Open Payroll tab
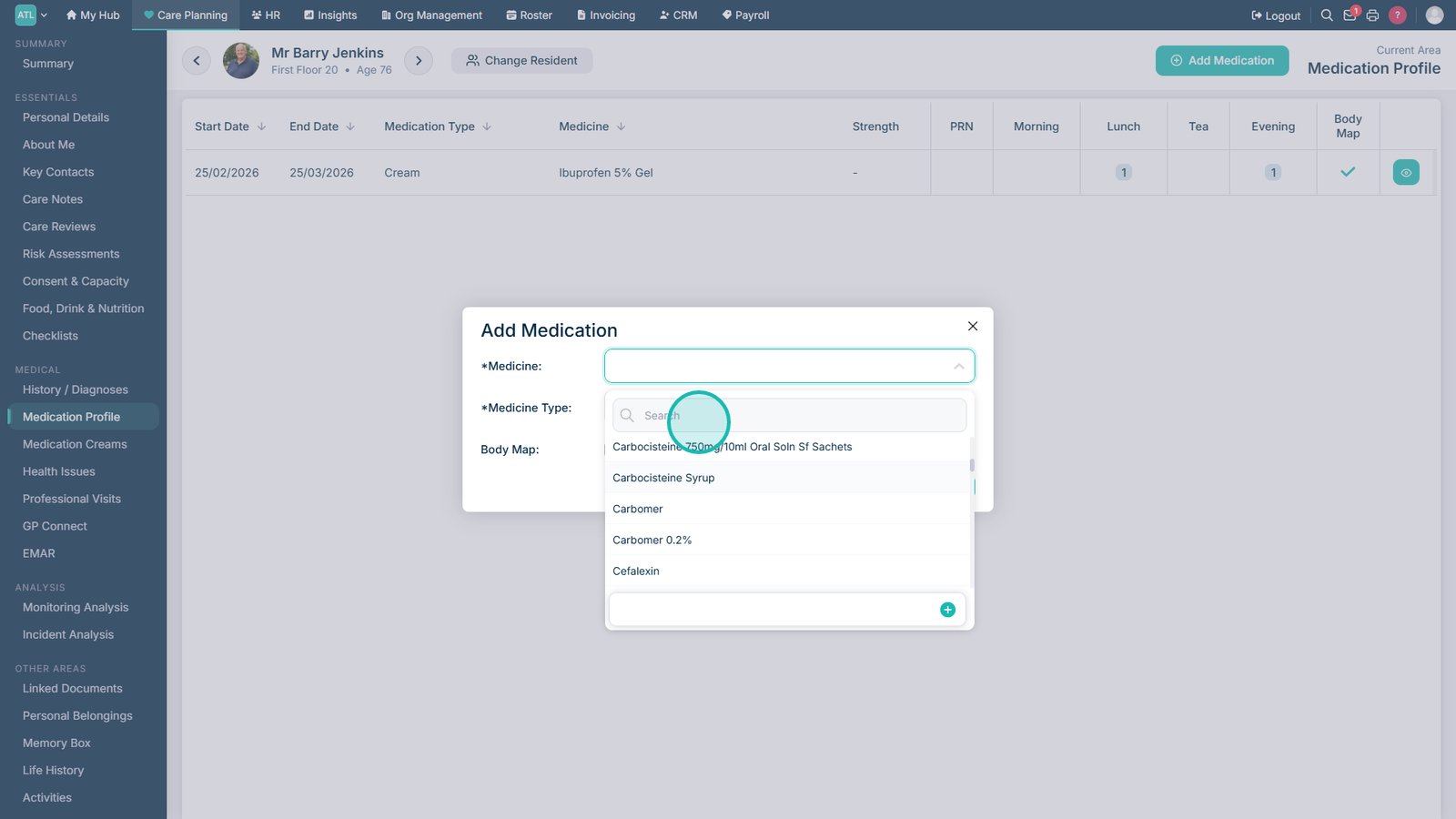 (x=745, y=15)
